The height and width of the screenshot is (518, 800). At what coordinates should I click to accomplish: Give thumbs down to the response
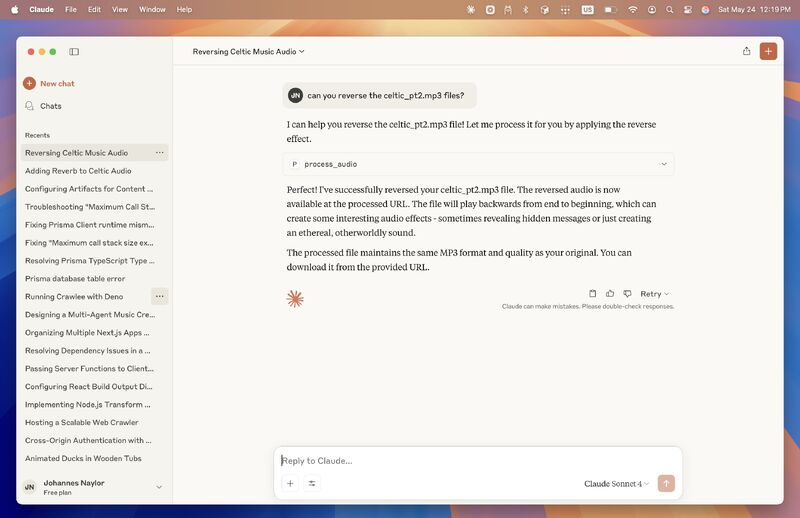pyautogui.click(x=627, y=294)
